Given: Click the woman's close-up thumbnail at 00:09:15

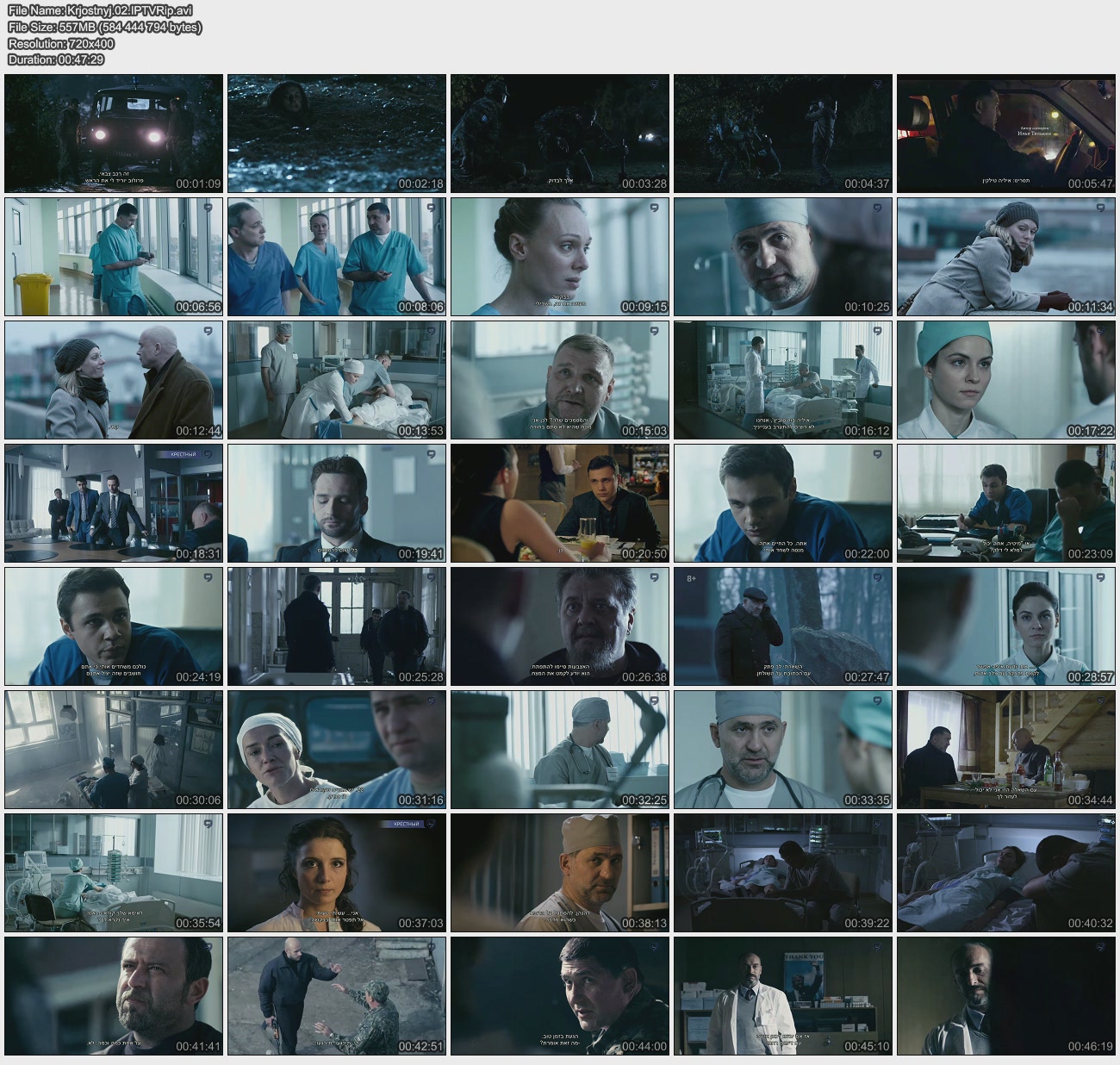Looking at the screenshot, I should (x=560, y=257).
